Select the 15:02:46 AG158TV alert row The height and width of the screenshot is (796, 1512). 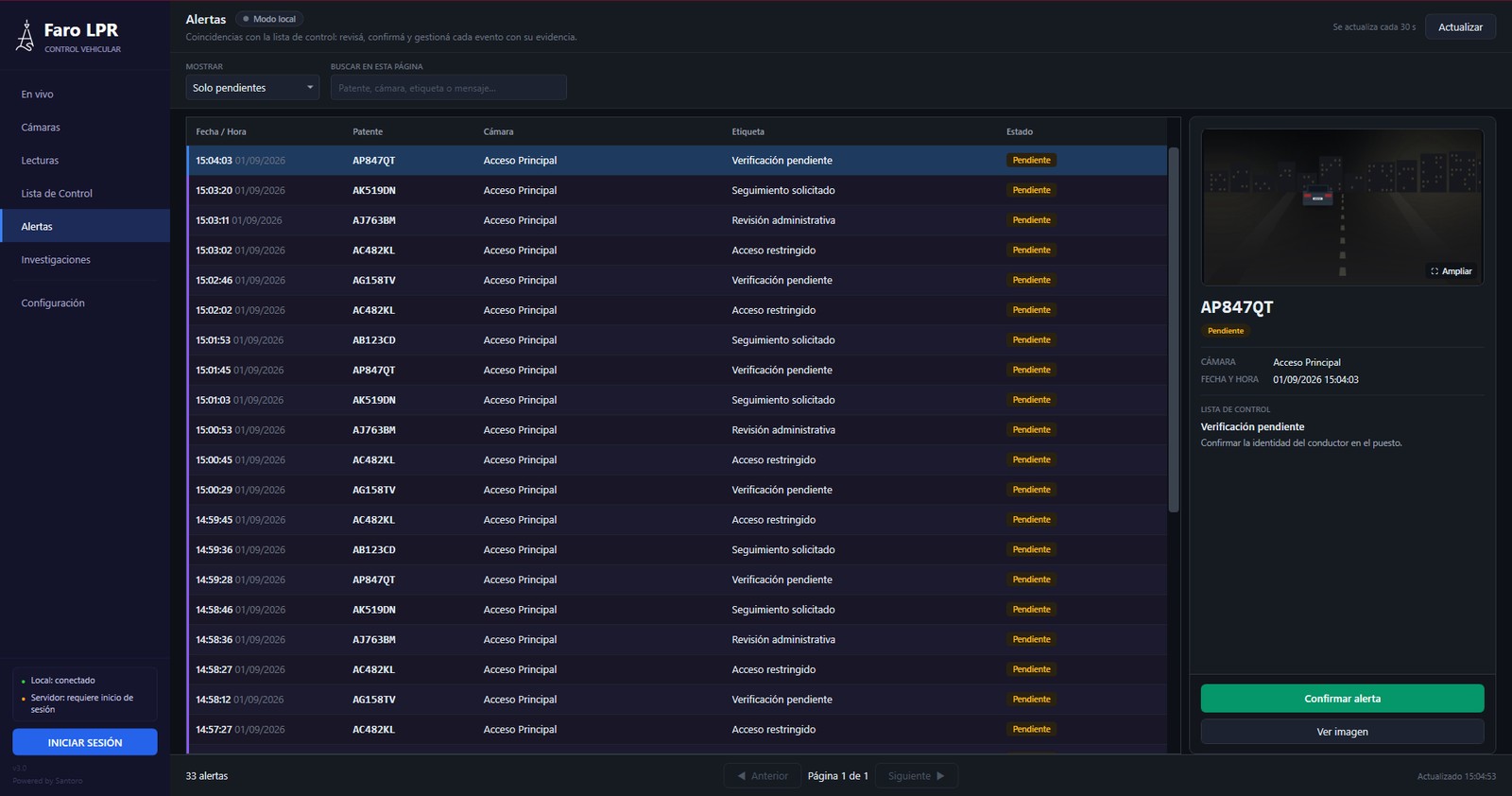(677, 281)
